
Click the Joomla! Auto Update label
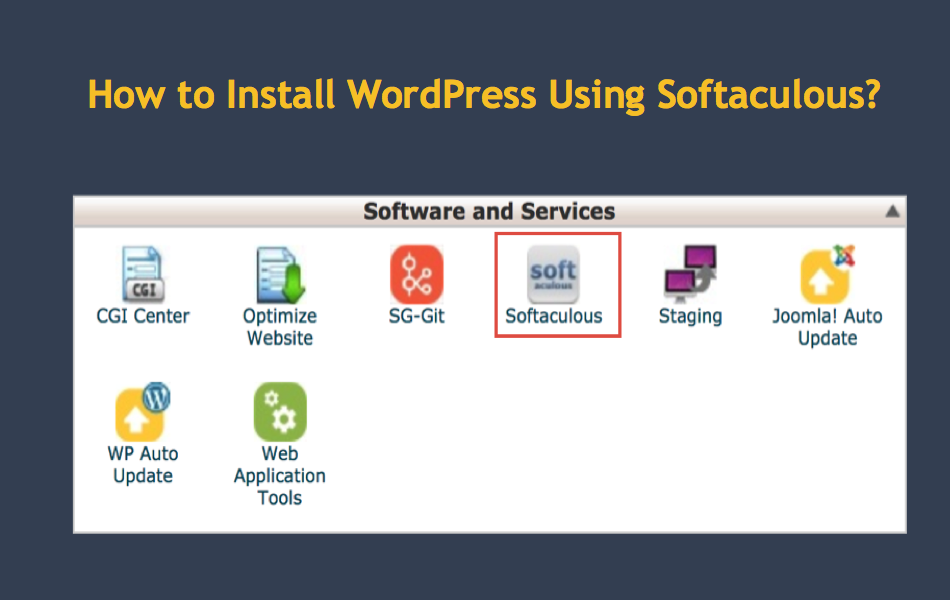pyautogui.click(x=828, y=327)
